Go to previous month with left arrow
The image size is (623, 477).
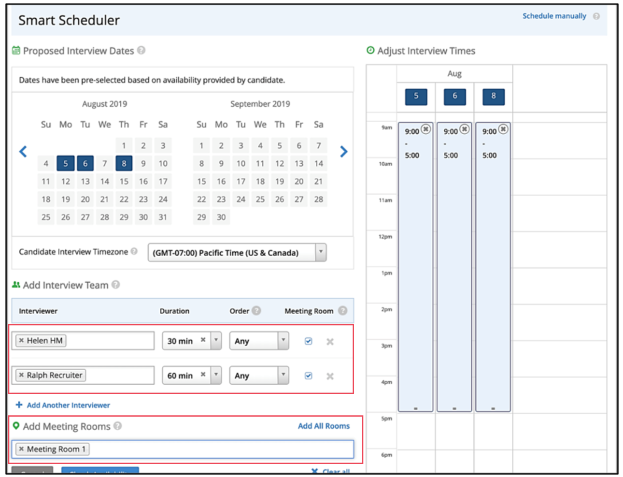click(x=23, y=151)
